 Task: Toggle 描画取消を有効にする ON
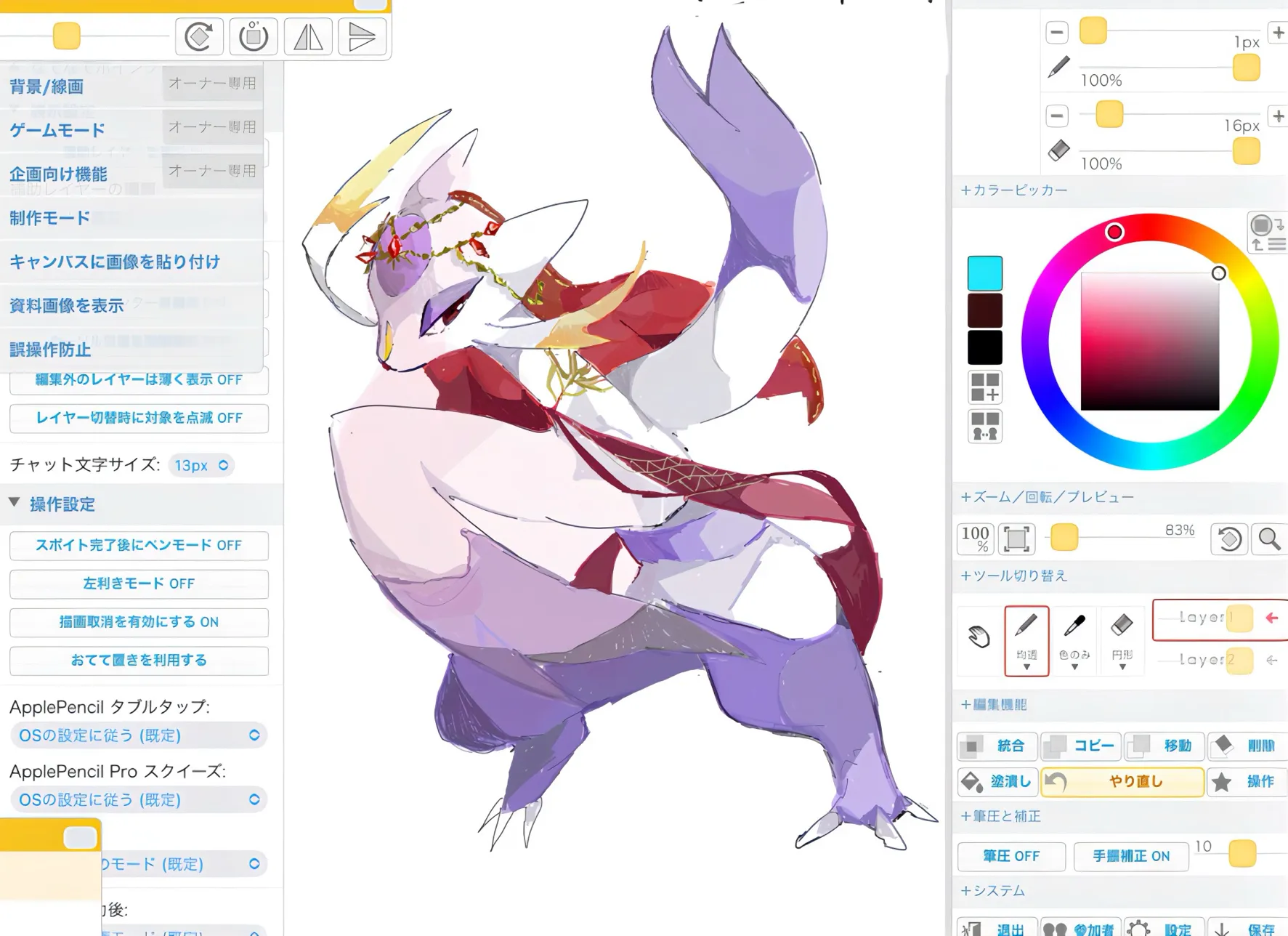pos(139,622)
